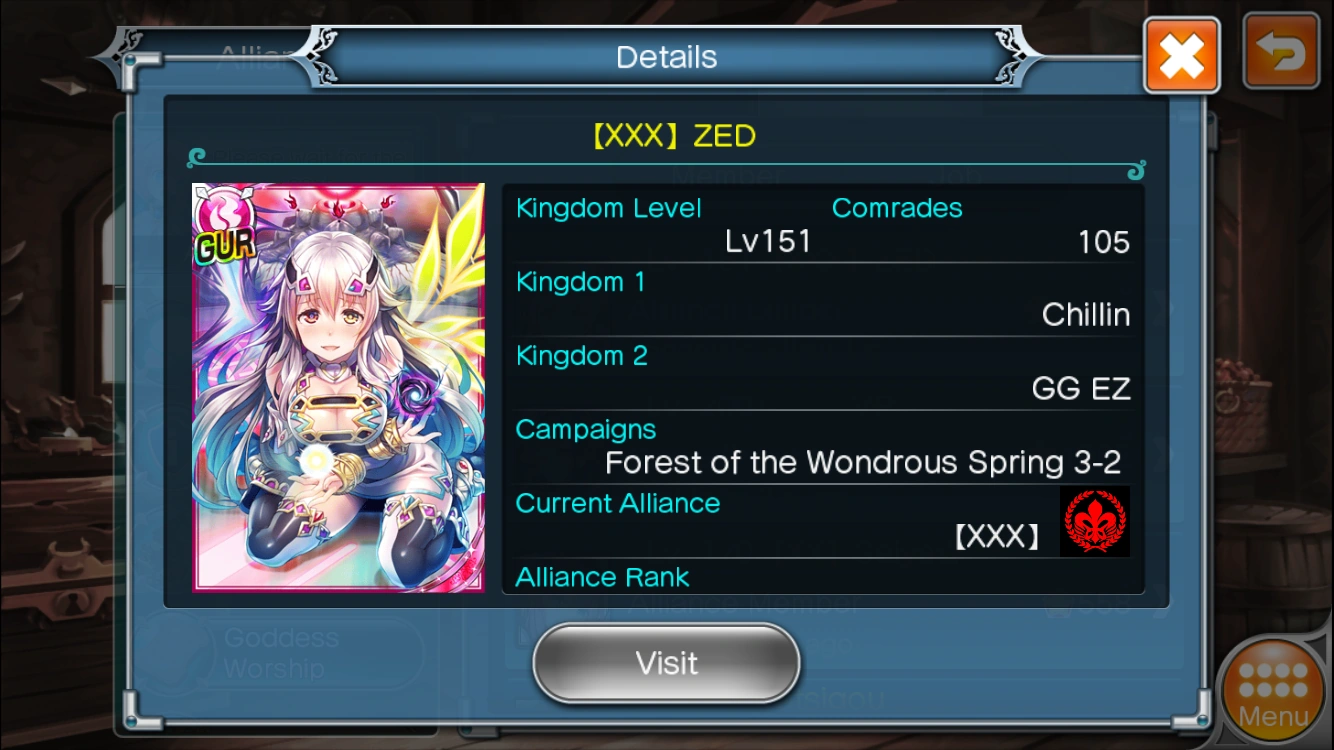Click the Kingdom Level label
Viewport: 1334px width, 750px height.
pos(608,209)
